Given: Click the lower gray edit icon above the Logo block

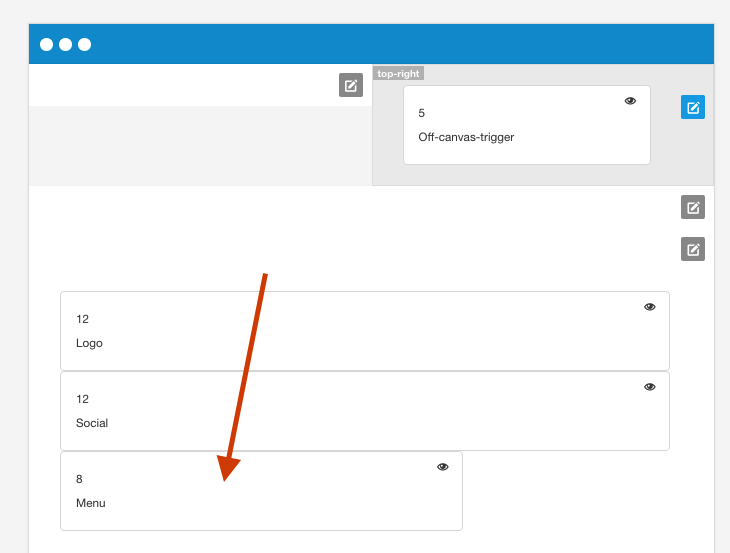Looking at the screenshot, I should pos(693,249).
